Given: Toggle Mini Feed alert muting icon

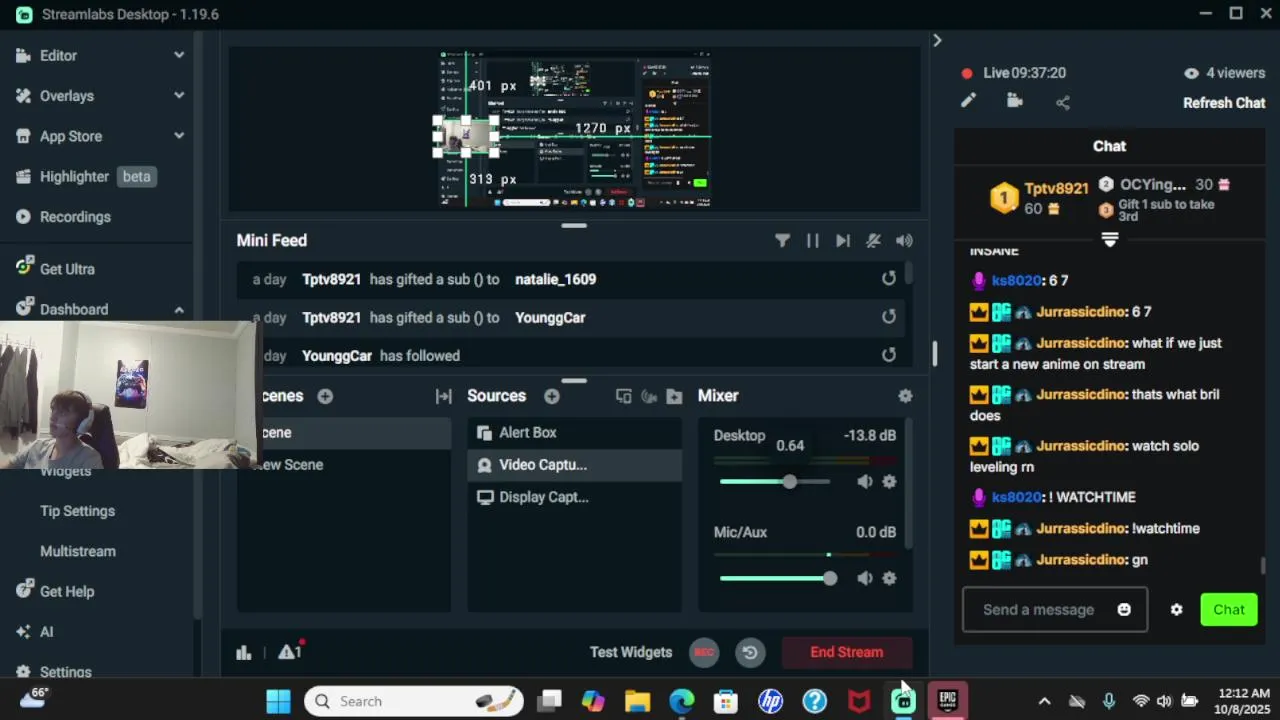Looking at the screenshot, I should click(873, 240).
